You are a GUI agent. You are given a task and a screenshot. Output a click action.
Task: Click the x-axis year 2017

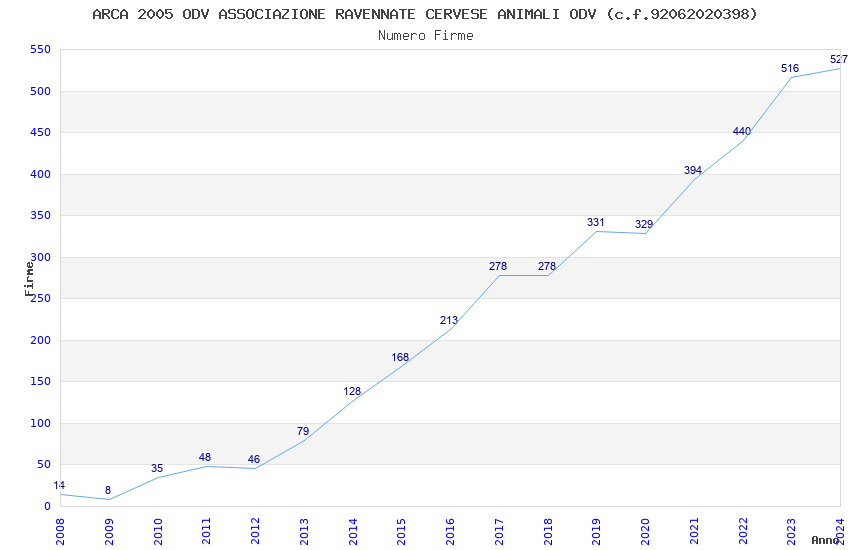point(499,531)
